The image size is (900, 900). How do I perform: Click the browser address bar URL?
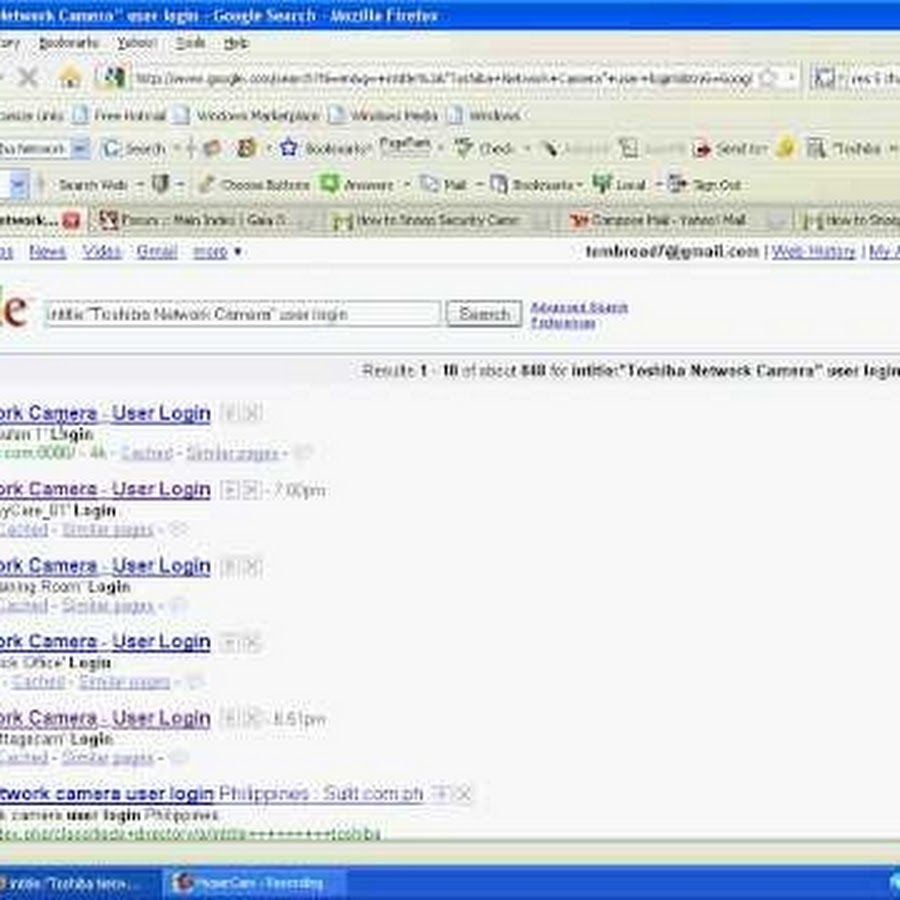tap(443, 77)
